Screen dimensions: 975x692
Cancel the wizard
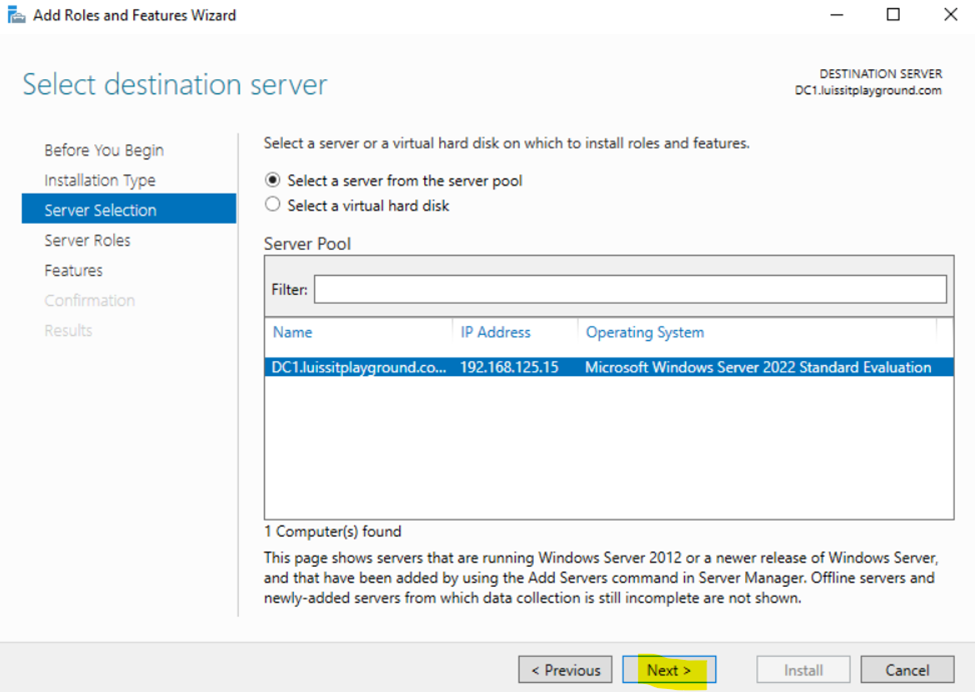907,670
